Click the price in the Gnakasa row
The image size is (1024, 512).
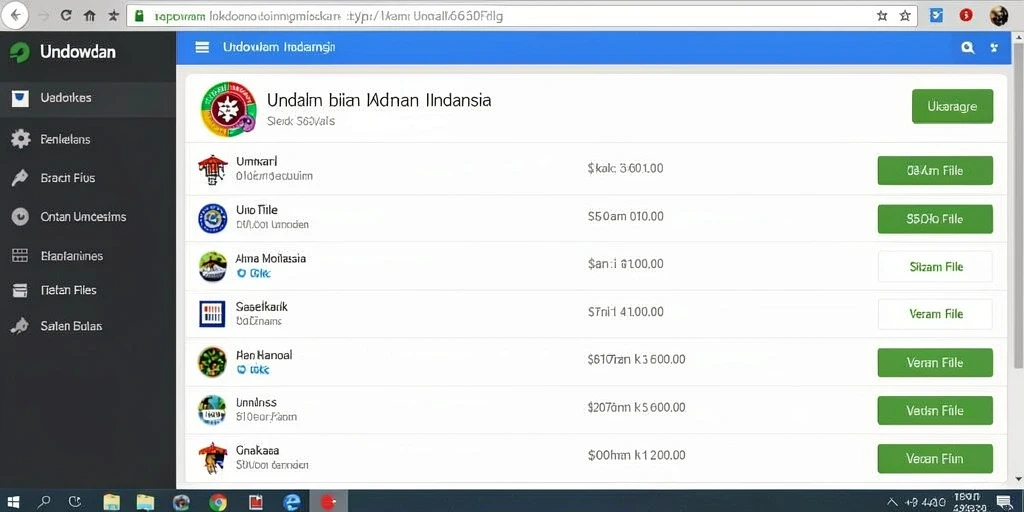pyautogui.click(x=637, y=455)
